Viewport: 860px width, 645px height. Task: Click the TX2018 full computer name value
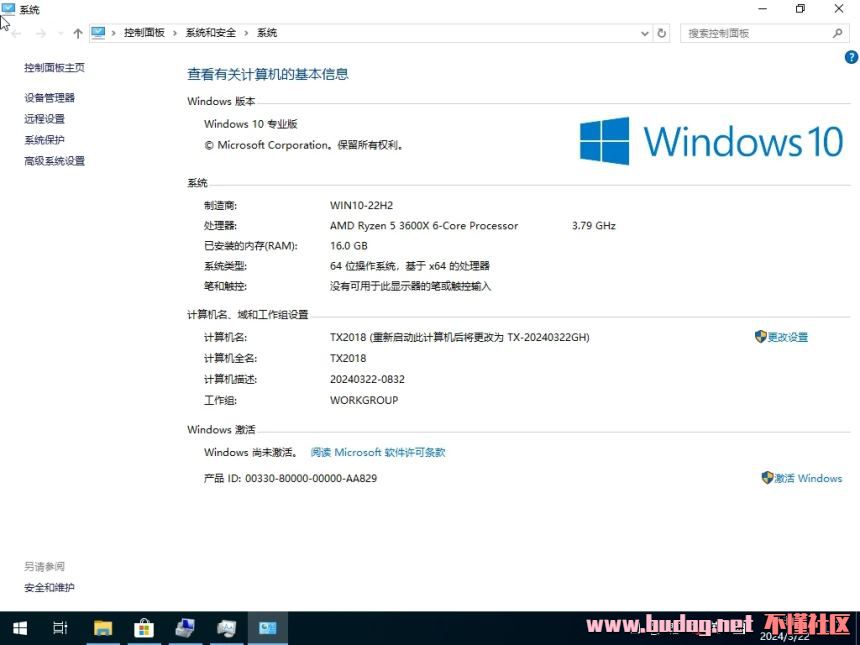pos(348,358)
